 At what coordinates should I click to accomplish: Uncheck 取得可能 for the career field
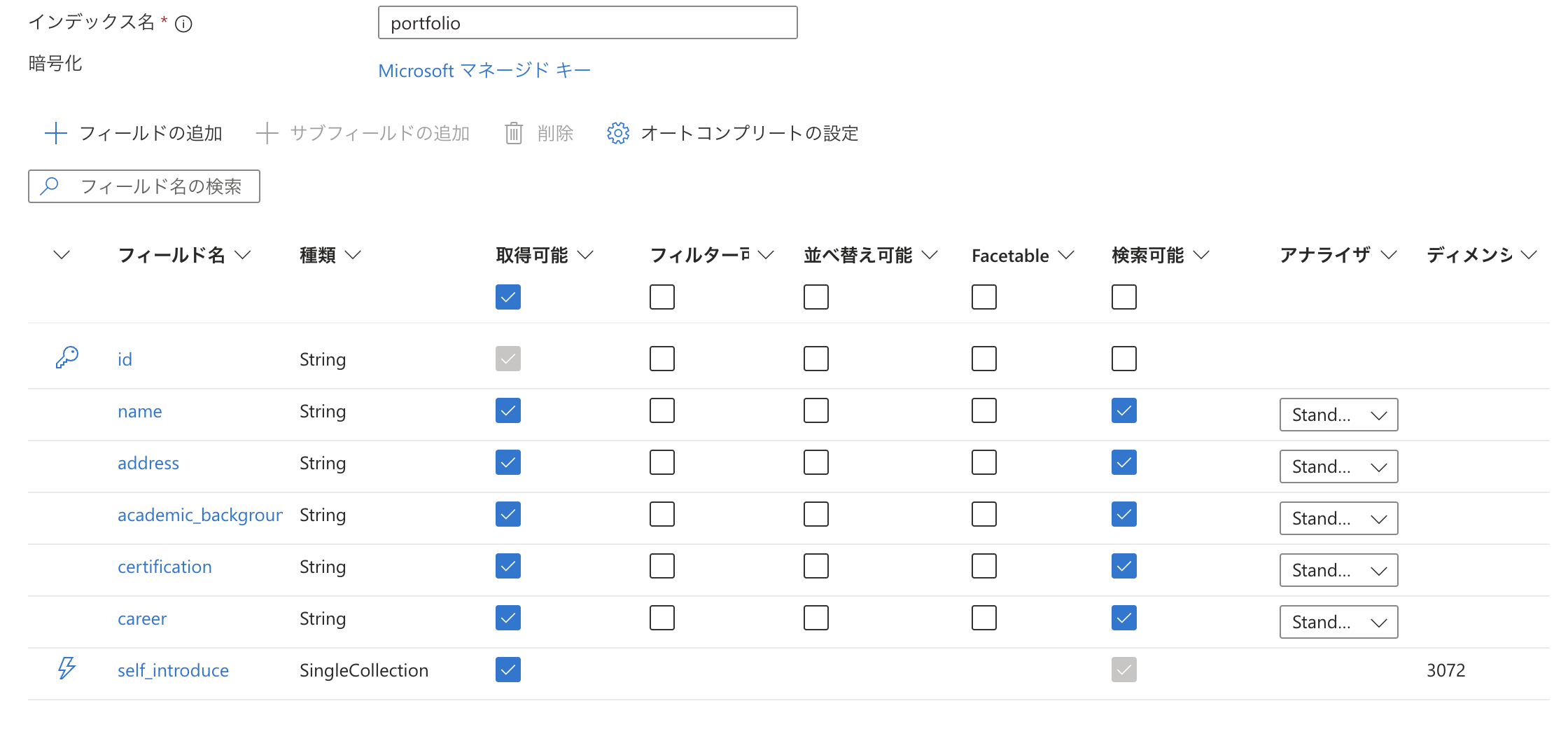tap(507, 618)
